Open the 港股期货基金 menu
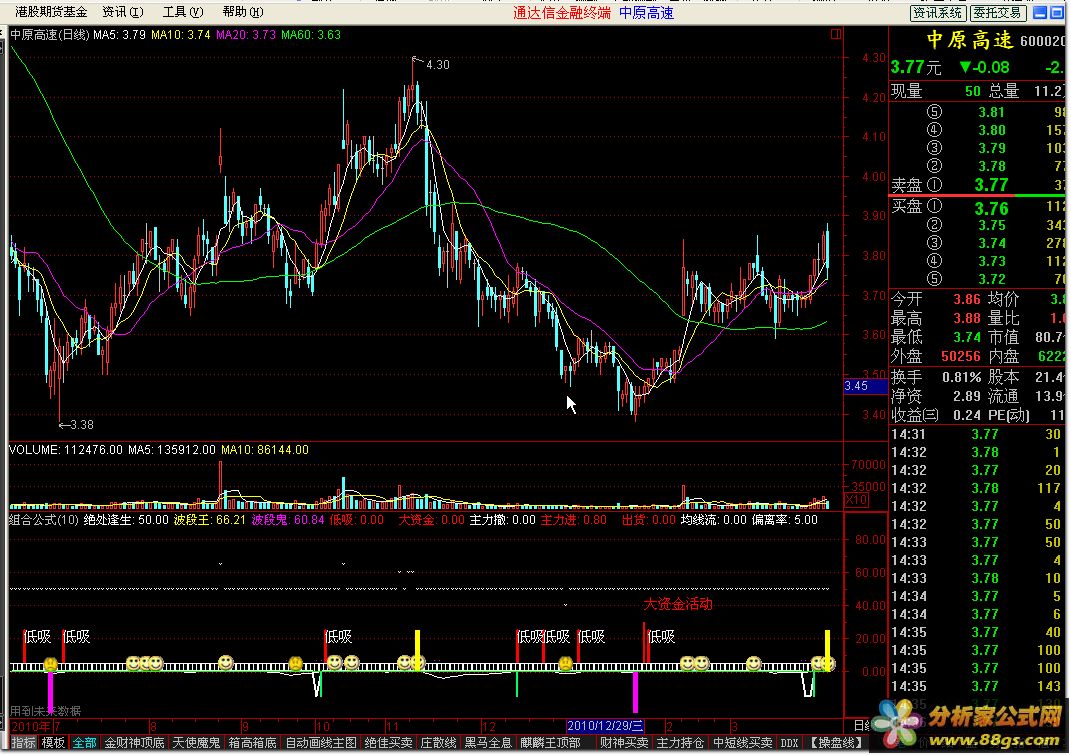This screenshot has width=1071, height=755. click(x=51, y=12)
